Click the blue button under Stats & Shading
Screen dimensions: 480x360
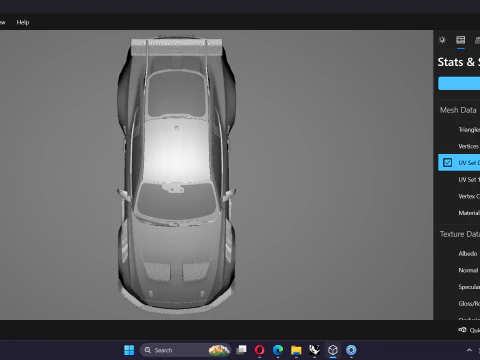[x=459, y=83]
